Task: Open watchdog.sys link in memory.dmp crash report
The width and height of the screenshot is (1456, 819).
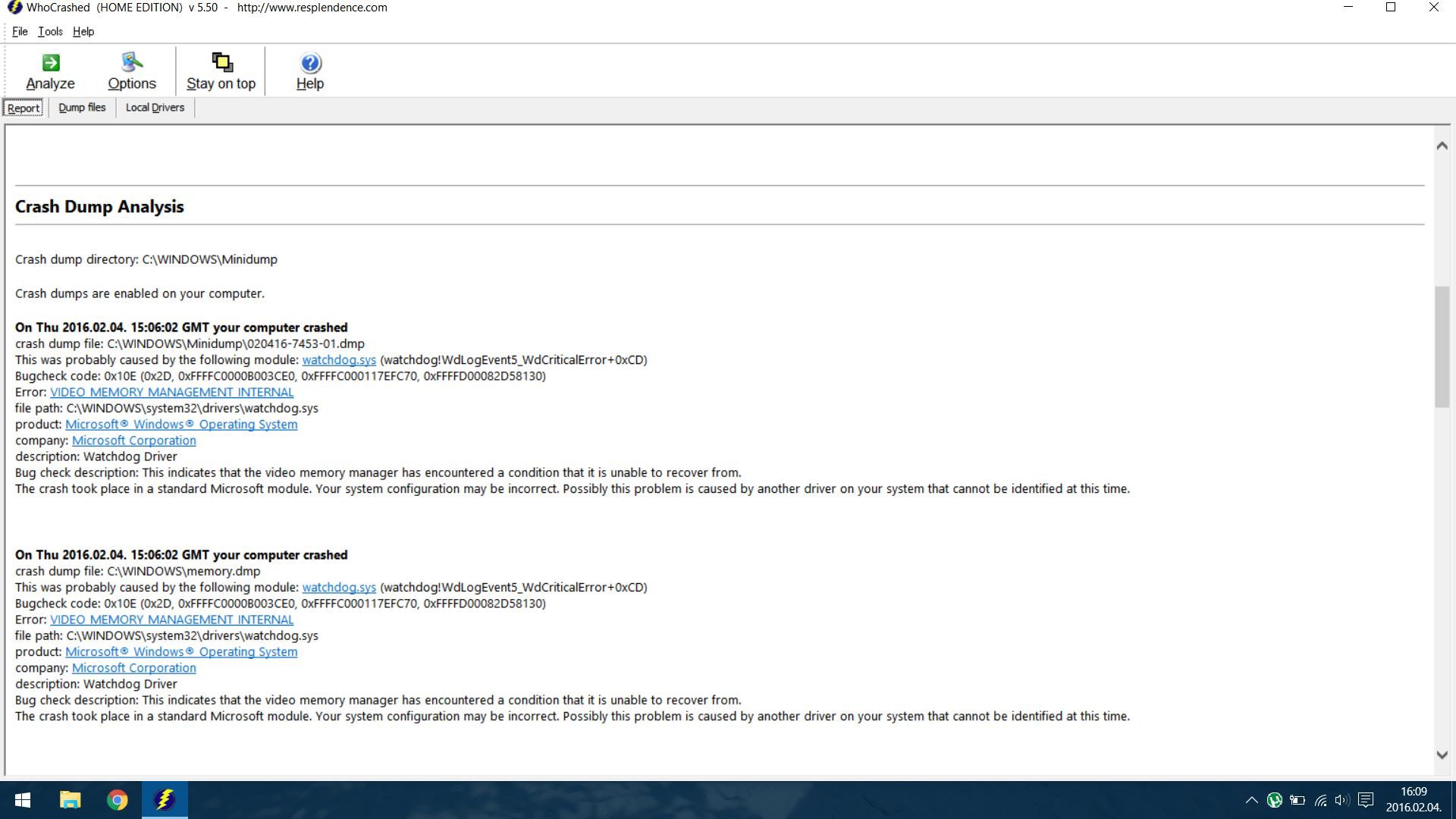Action: [339, 588]
